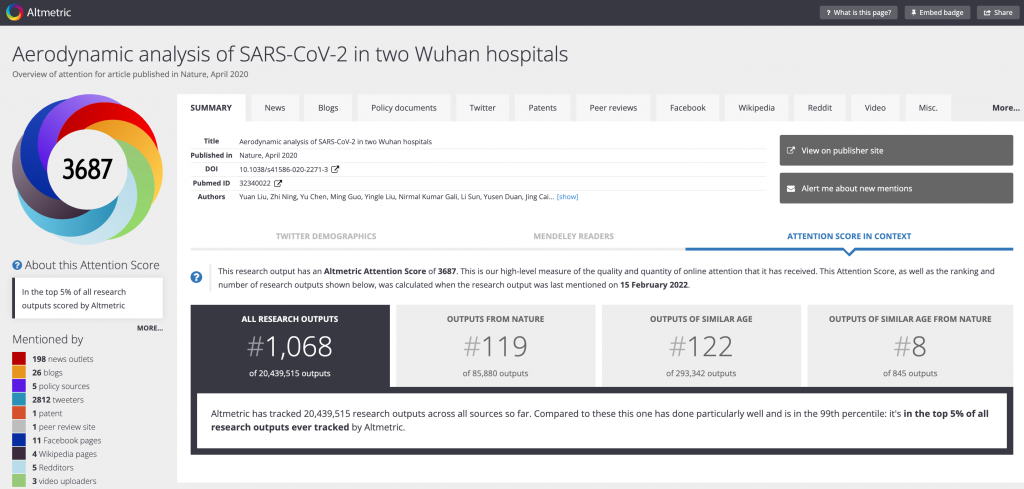Viewport: 1024px width, 489px height.
Task: Open the 1 patent mention link
Action: (47, 413)
